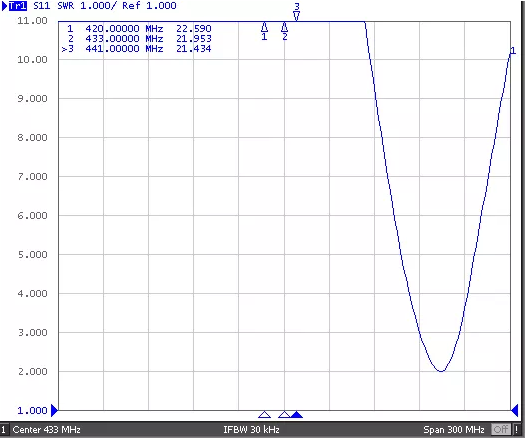
Task: Click the right reference position arrow
Action: click(x=515, y=411)
